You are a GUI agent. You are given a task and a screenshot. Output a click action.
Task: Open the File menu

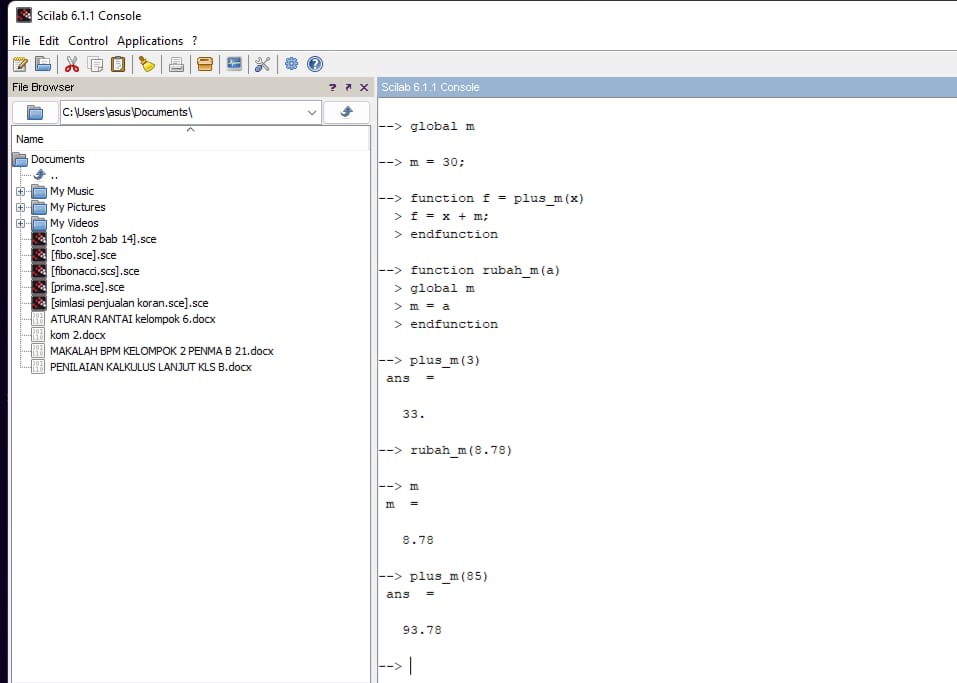(x=21, y=41)
